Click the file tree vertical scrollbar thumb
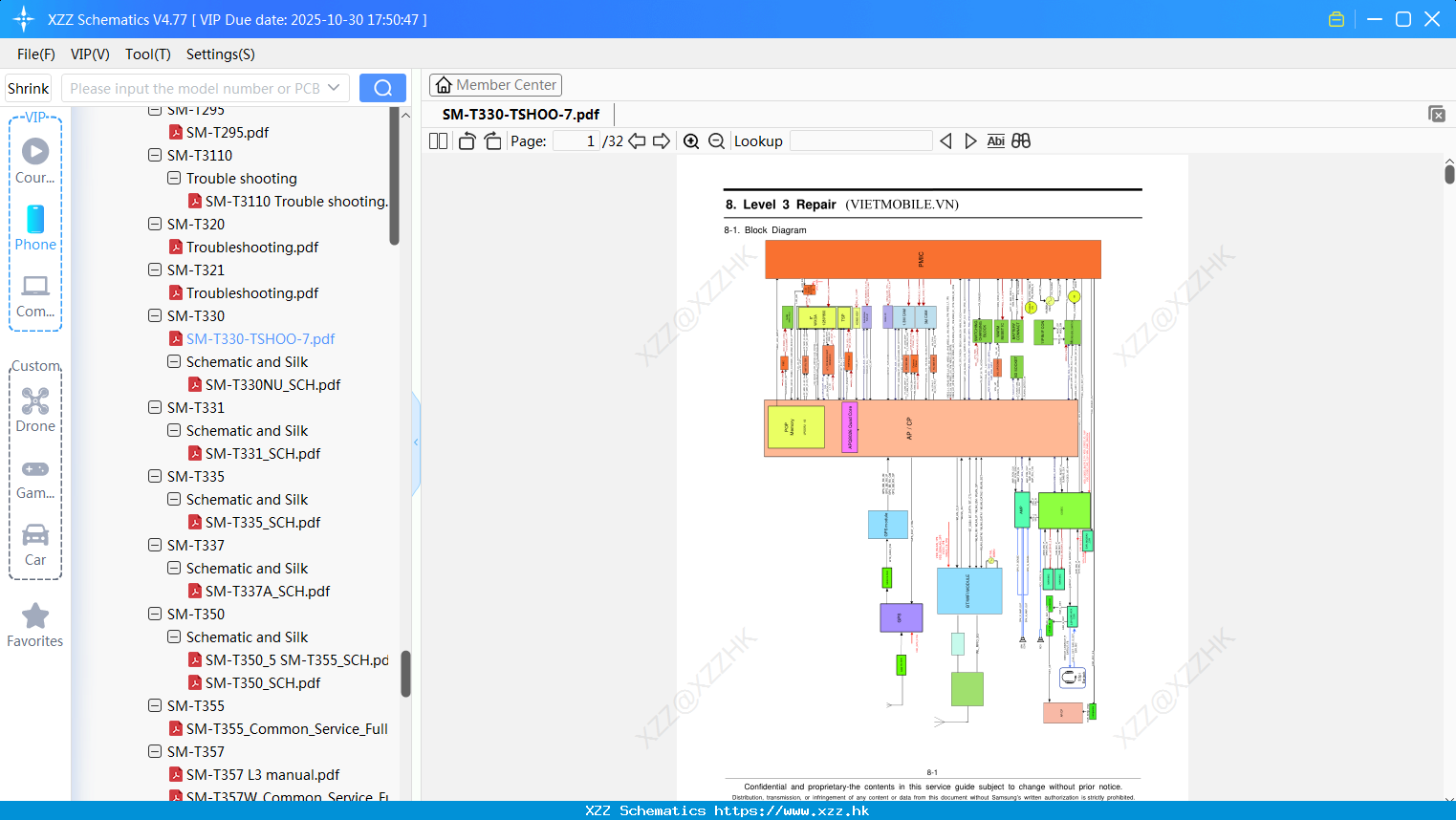The height and width of the screenshot is (820, 1456). pyautogui.click(x=405, y=675)
